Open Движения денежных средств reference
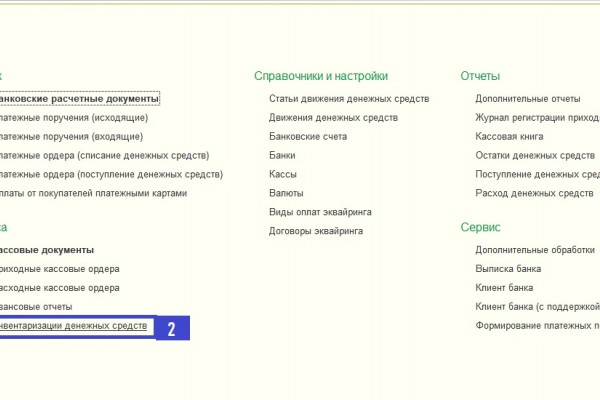The height and width of the screenshot is (400, 600). [x=333, y=118]
